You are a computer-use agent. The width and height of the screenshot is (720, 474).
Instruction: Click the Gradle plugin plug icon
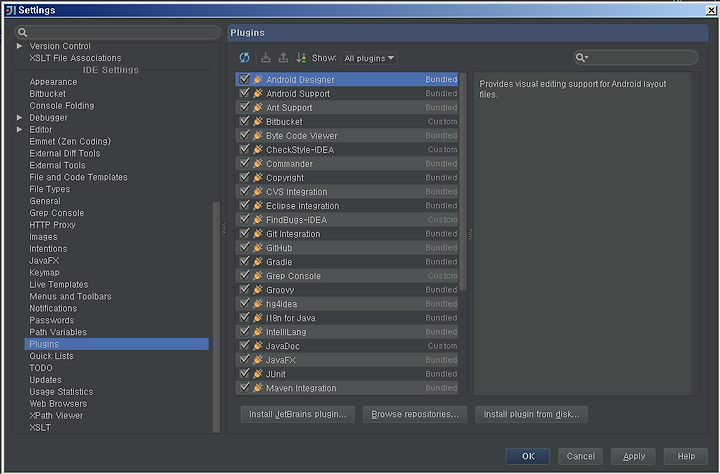258,262
